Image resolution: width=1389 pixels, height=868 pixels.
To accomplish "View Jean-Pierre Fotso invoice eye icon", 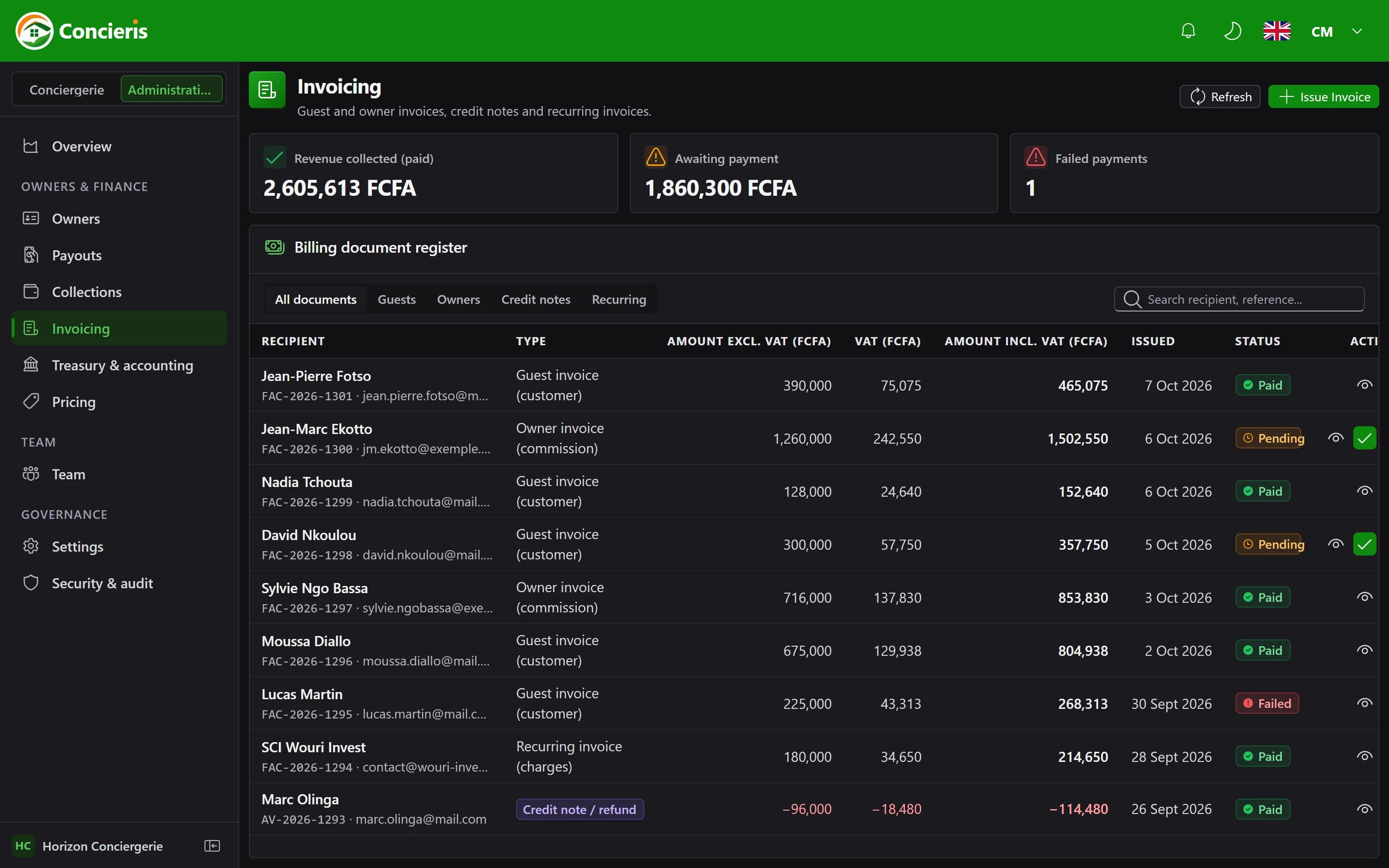I will [x=1364, y=385].
